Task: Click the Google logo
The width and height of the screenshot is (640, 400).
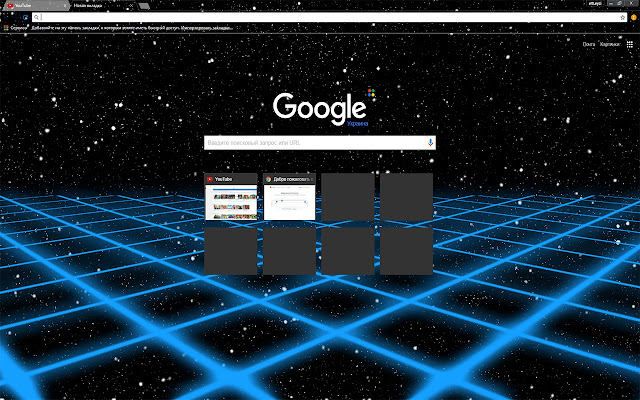Action: click(x=320, y=109)
